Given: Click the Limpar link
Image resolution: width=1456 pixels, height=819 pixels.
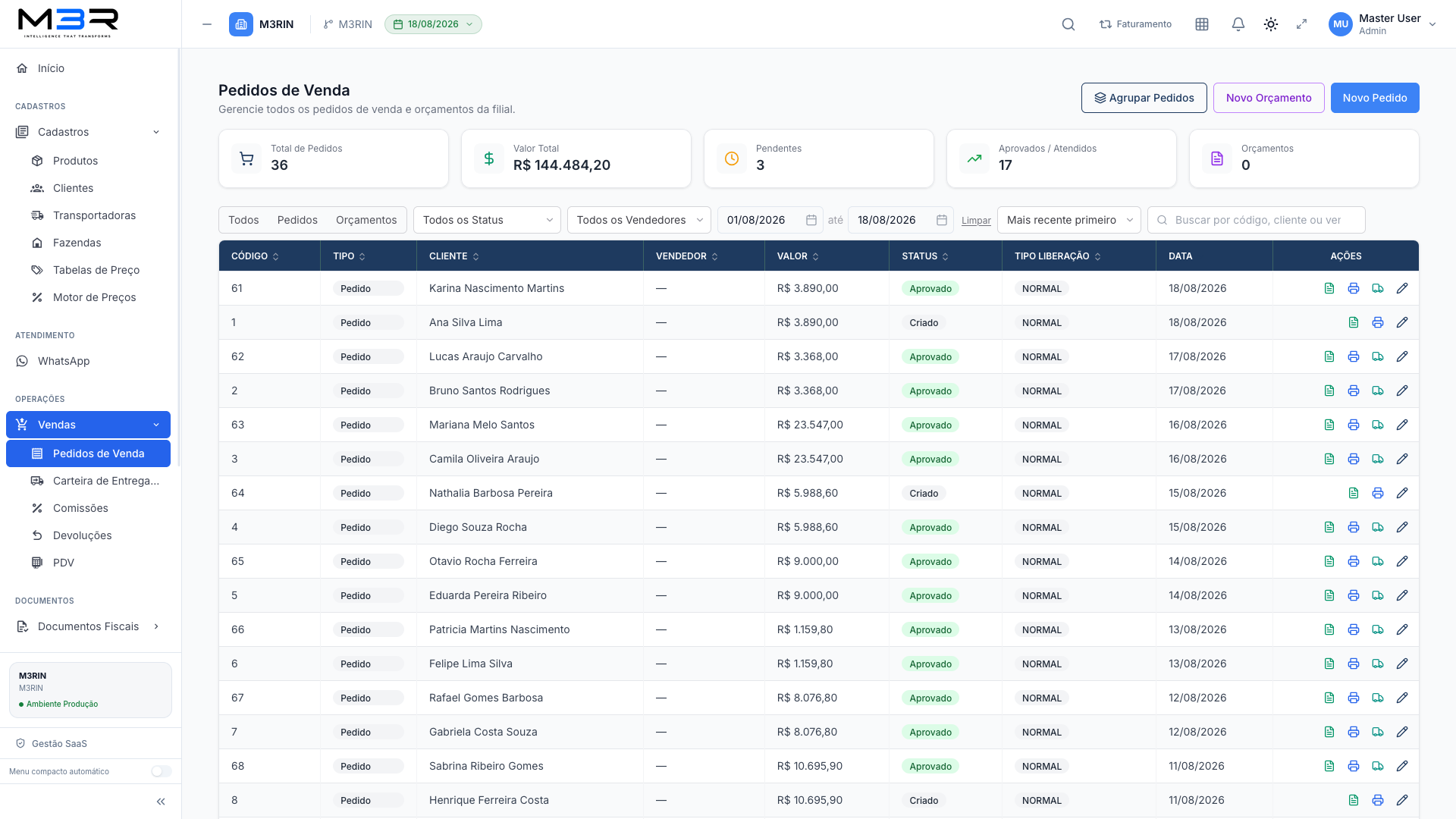Looking at the screenshot, I should pos(976,221).
